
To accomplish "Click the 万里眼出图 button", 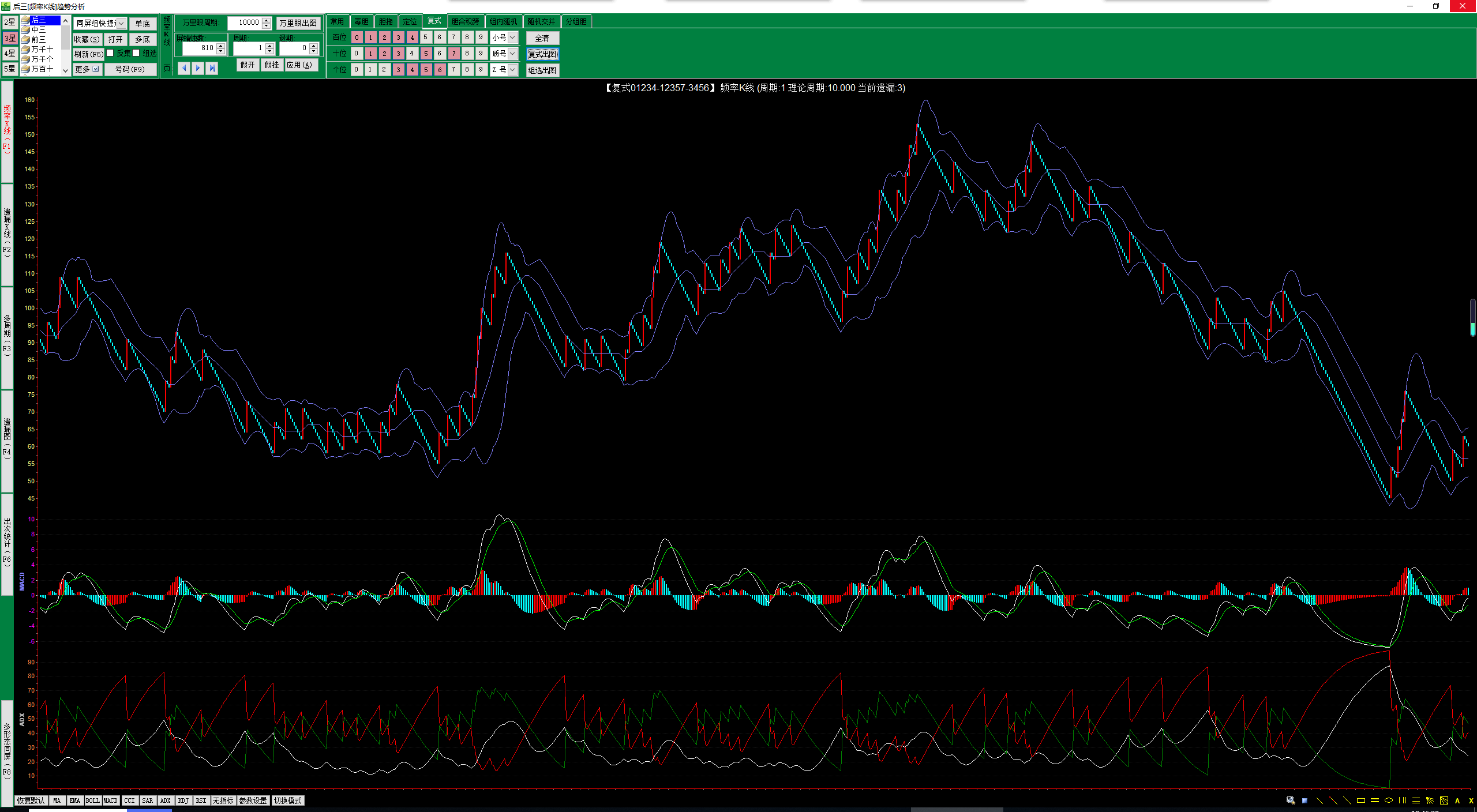I will [298, 23].
